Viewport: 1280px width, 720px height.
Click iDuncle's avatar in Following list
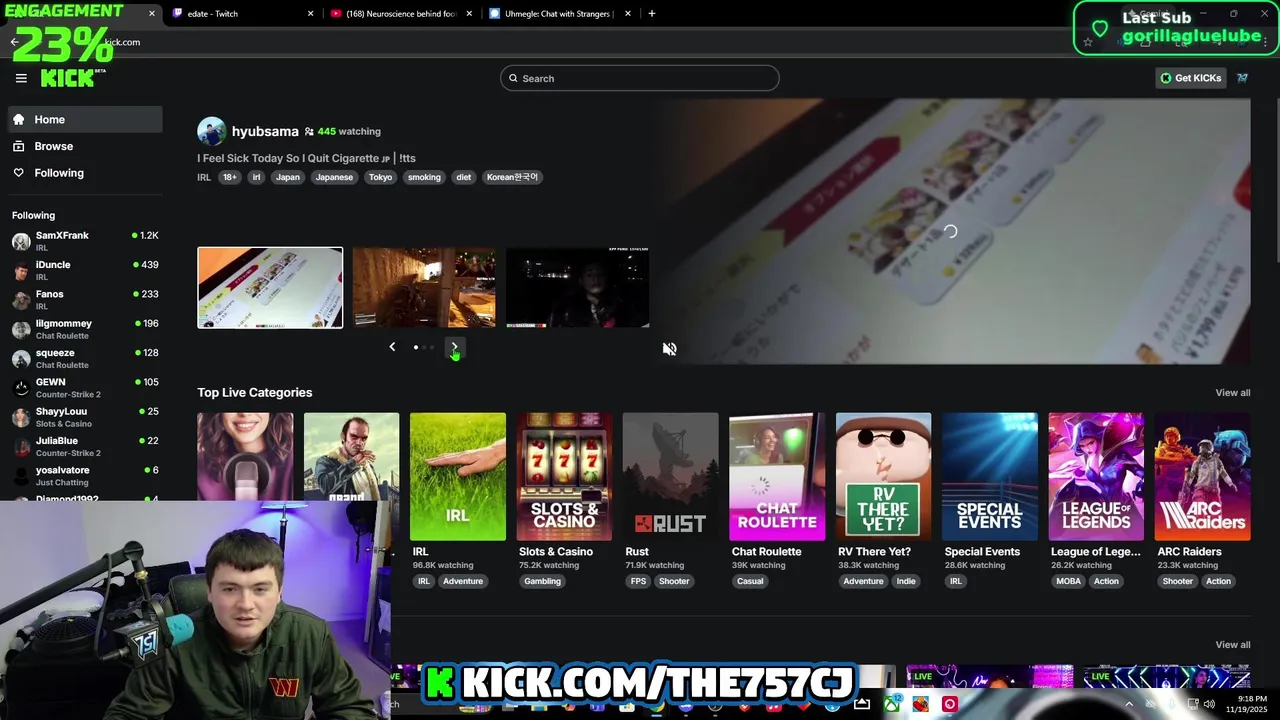coord(21,270)
